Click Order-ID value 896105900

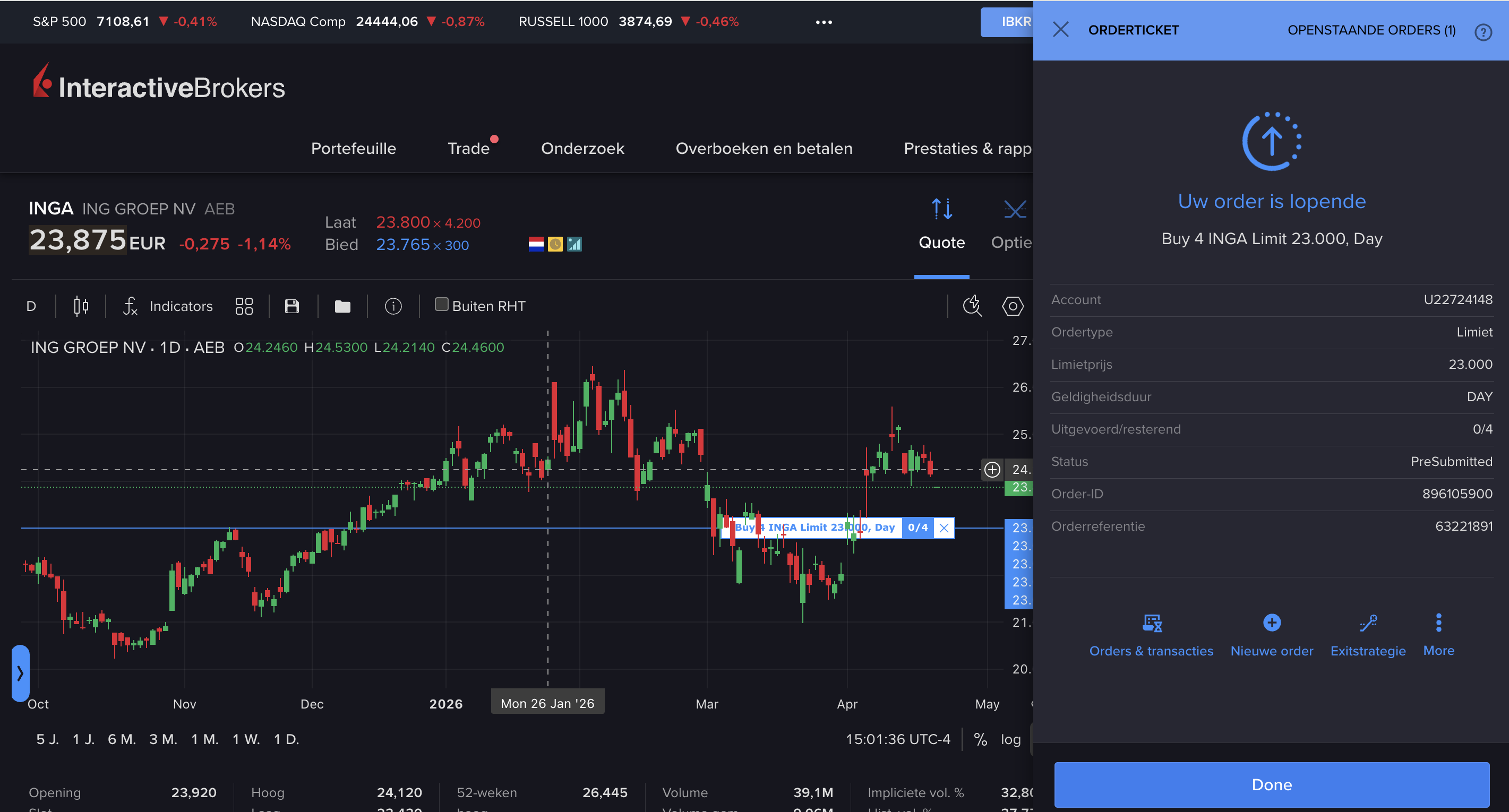[x=1457, y=494]
